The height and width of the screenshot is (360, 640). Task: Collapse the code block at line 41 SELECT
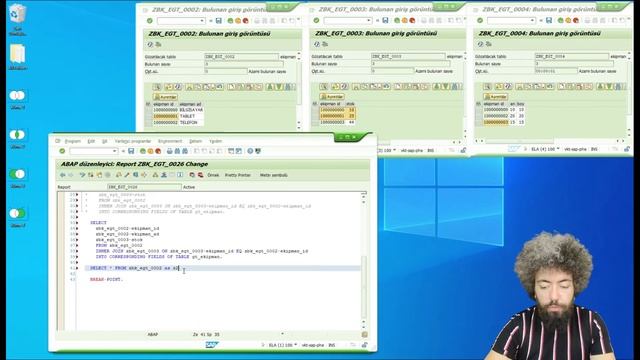click(77, 268)
